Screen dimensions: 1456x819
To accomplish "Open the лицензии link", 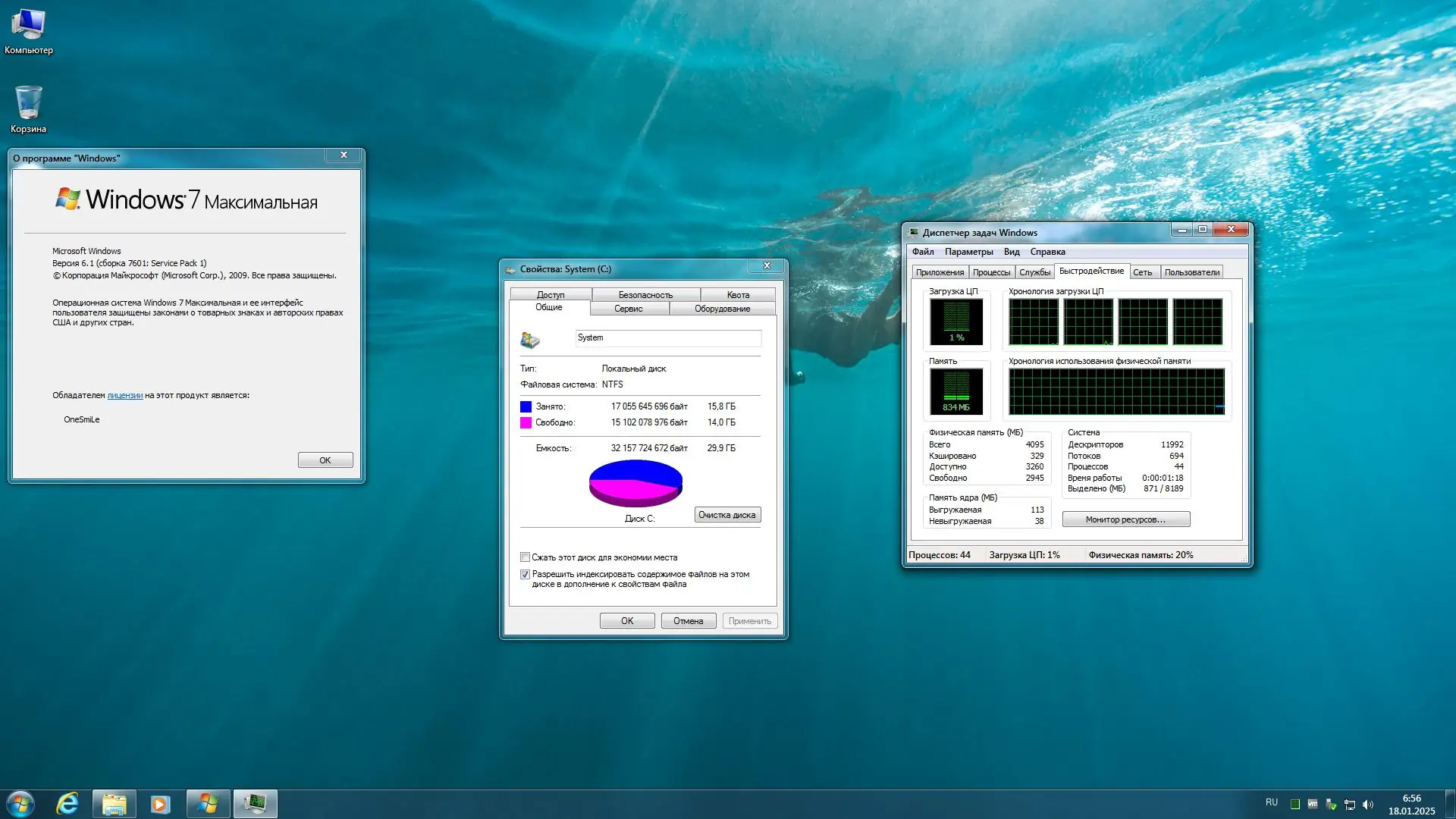I will click(124, 395).
